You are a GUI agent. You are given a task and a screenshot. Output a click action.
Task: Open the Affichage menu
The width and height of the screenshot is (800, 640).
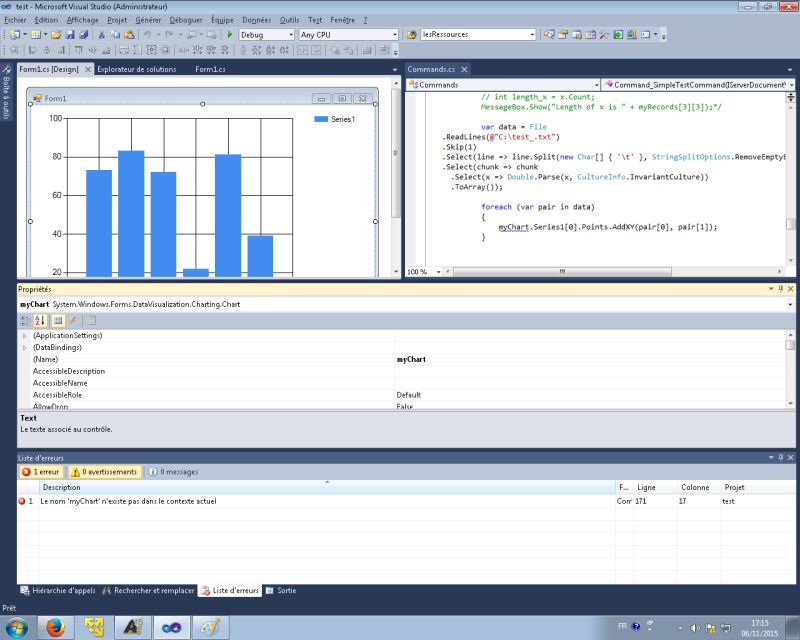[x=83, y=20]
